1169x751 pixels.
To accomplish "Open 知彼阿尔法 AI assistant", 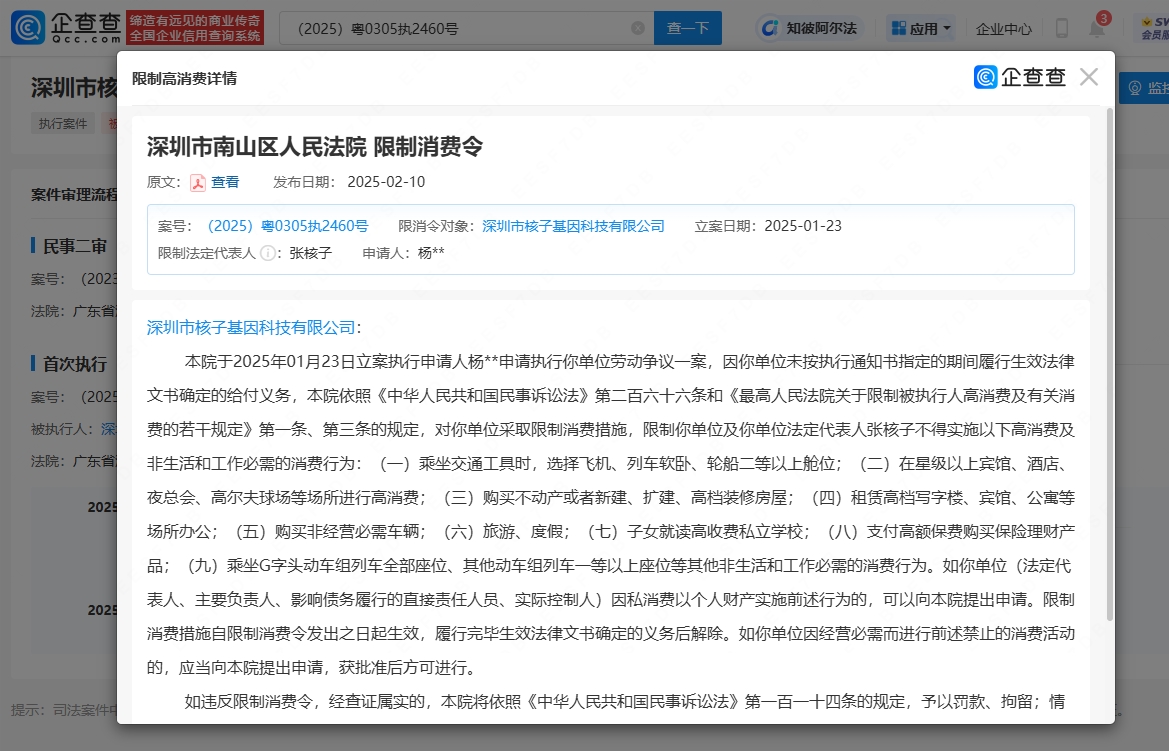I will pos(809,28).
